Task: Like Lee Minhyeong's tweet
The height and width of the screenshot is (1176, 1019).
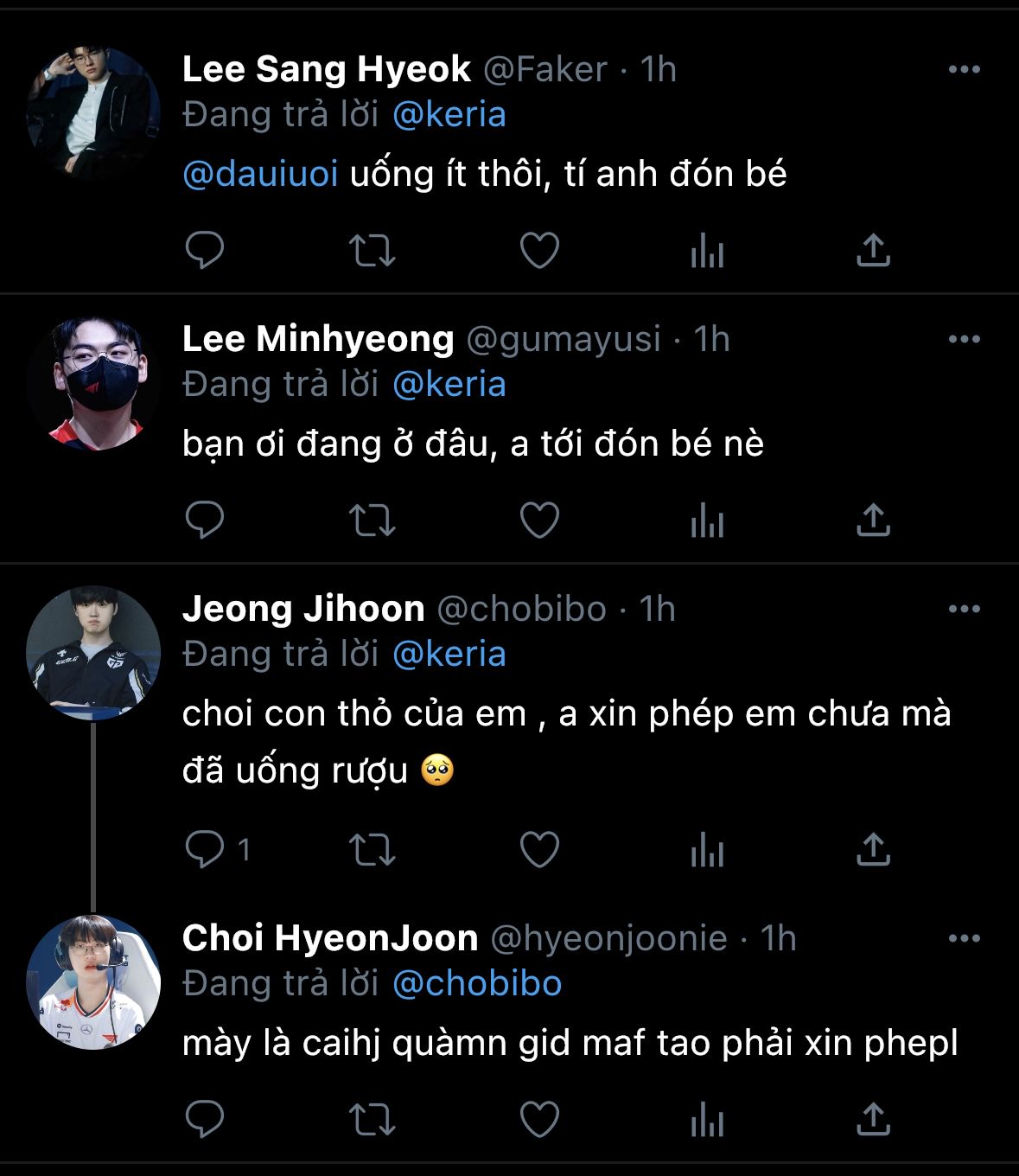Action: pos(539,521)
